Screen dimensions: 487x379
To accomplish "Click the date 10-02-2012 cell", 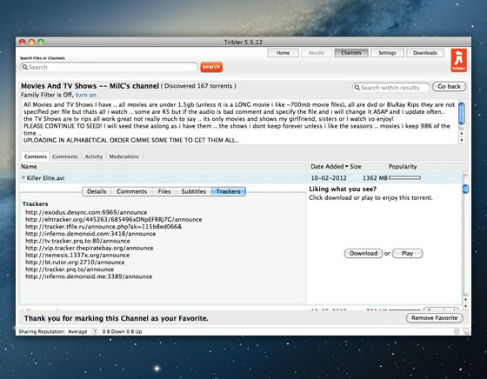I will (x=328, y=178).
